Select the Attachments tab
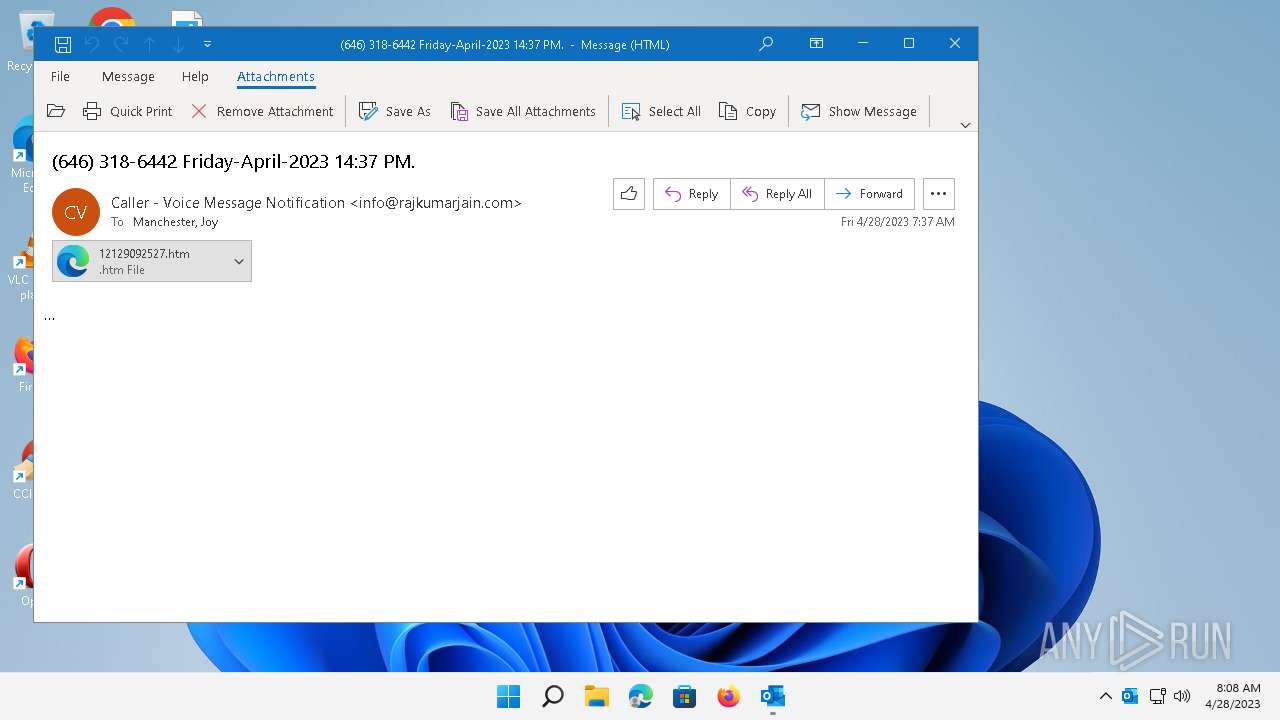This screenshot has height=720, width=1280. click(x=276, y=77)
